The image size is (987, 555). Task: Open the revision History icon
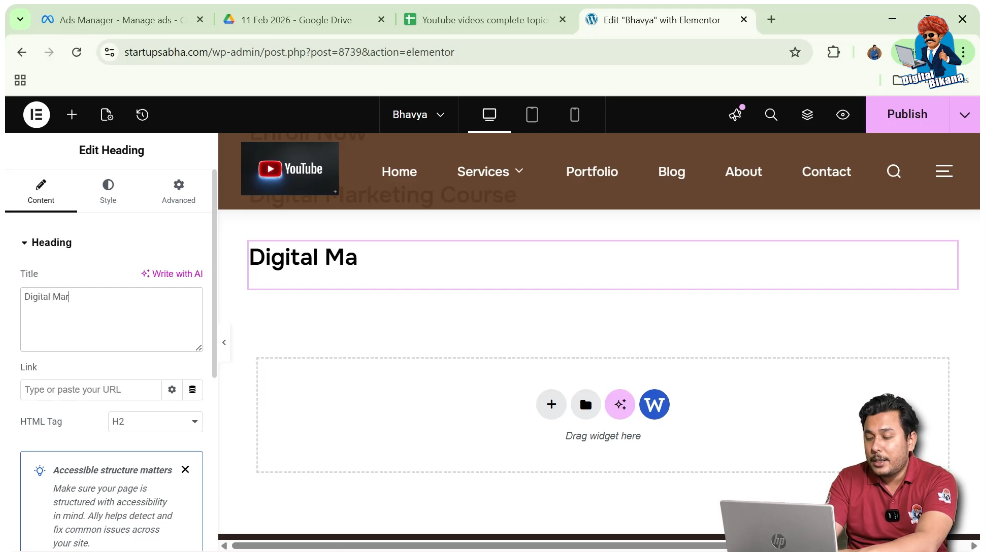pos(142,115)
